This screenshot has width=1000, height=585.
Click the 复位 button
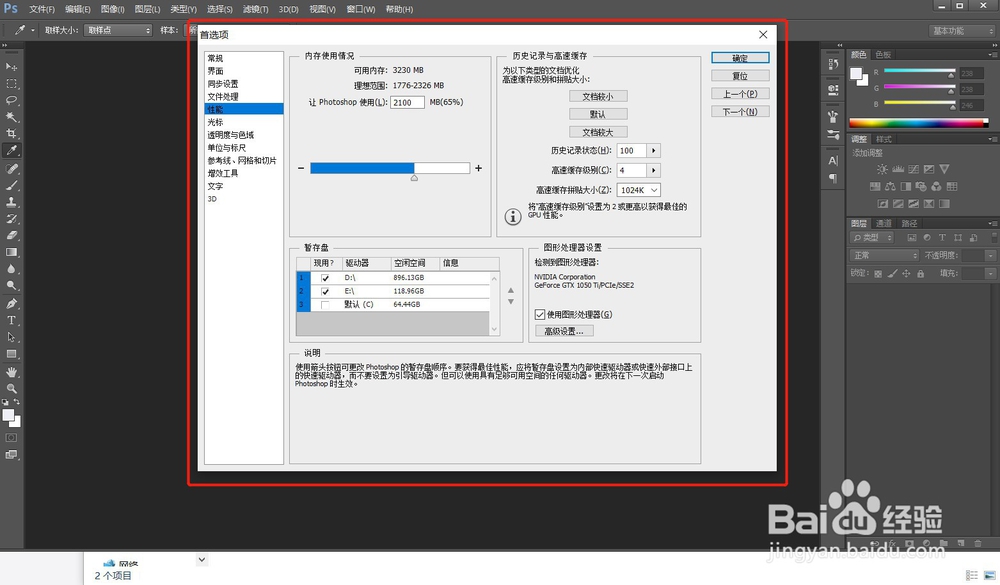740,76
